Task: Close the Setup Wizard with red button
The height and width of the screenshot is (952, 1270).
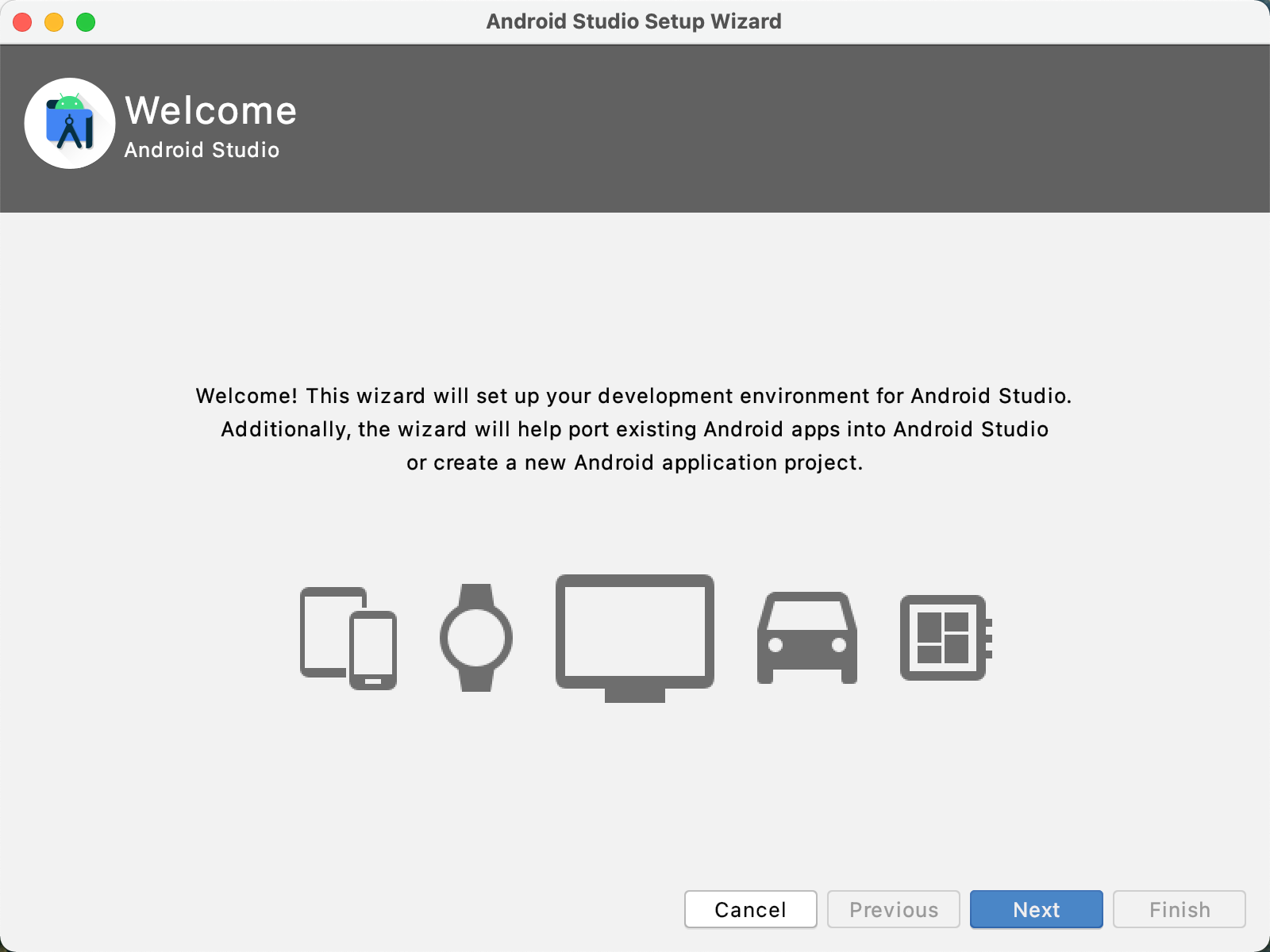Action: pyautogui.click(x=22, y=22)
